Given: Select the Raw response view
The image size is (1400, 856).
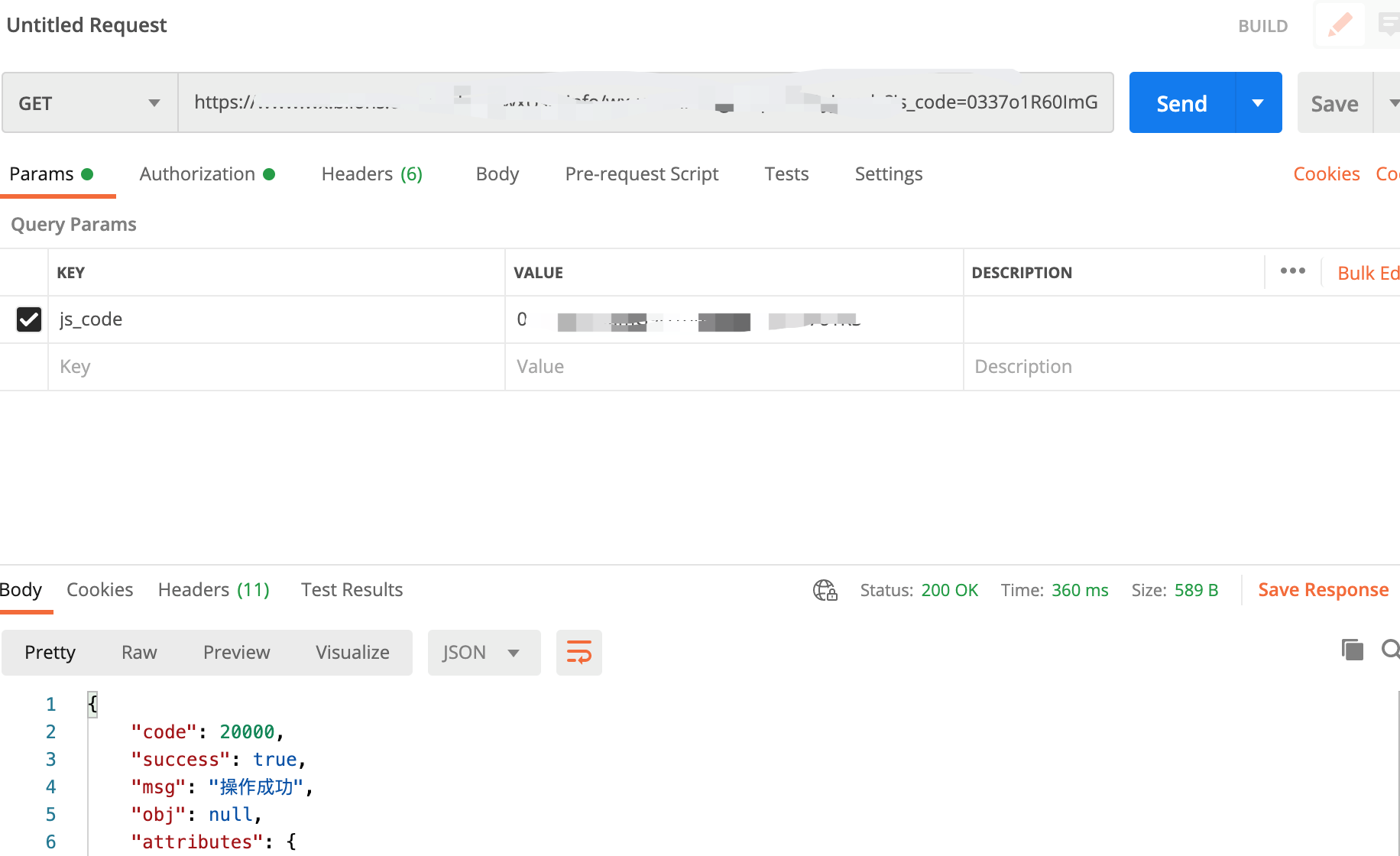Looking at the screenshot, I should pyautogui.click(x=139, y=653).
